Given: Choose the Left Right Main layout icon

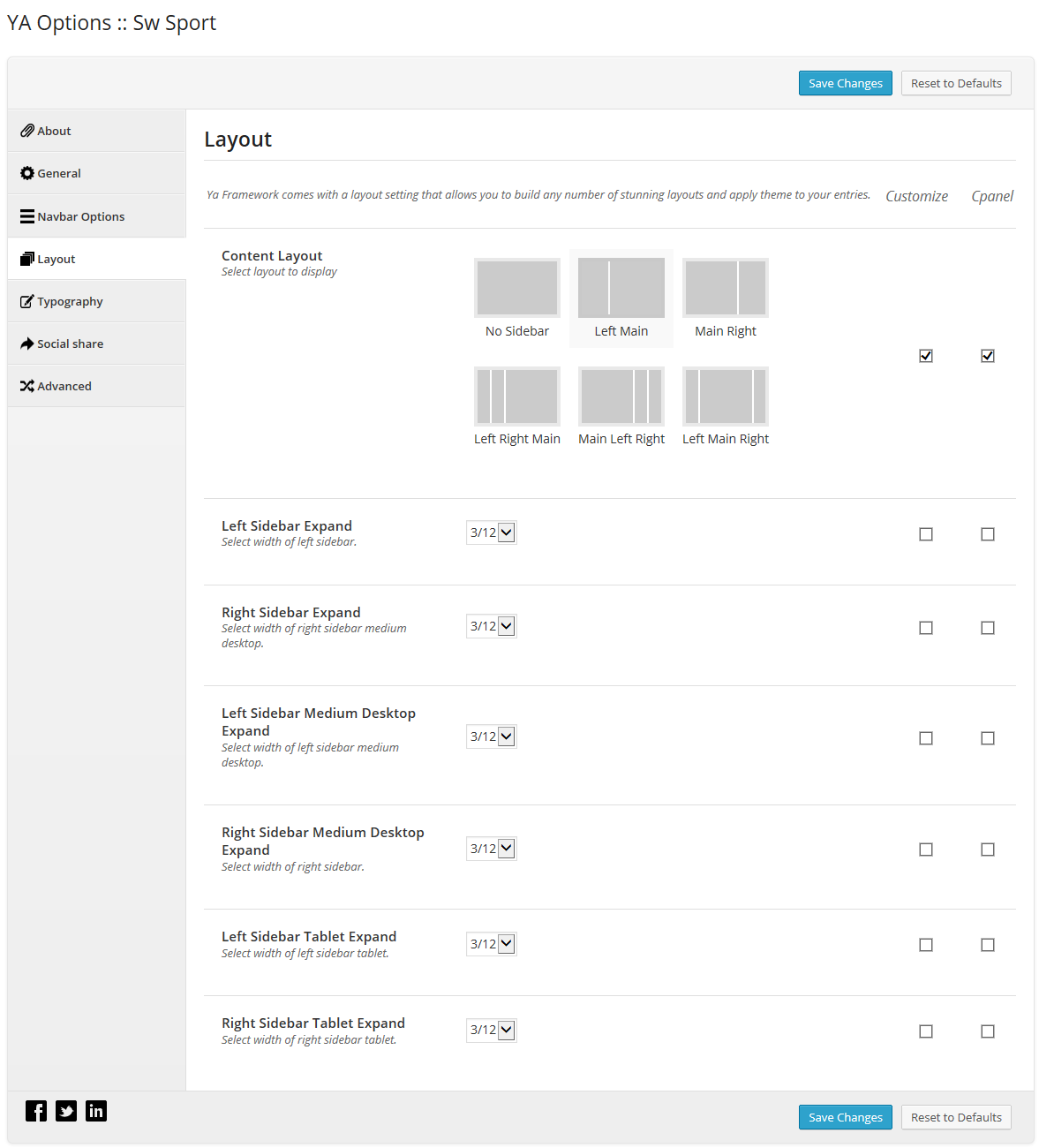Looking at the screenshot, I should tap(517, 397).
